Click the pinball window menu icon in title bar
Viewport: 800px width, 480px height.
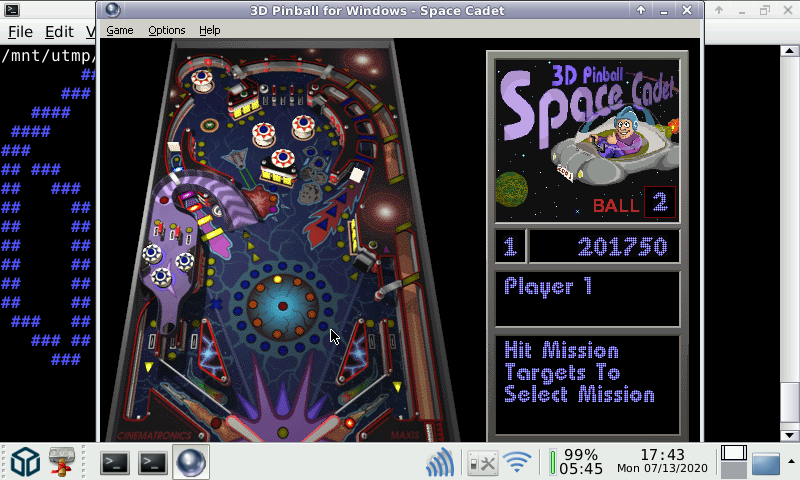[x=112, y=10]
